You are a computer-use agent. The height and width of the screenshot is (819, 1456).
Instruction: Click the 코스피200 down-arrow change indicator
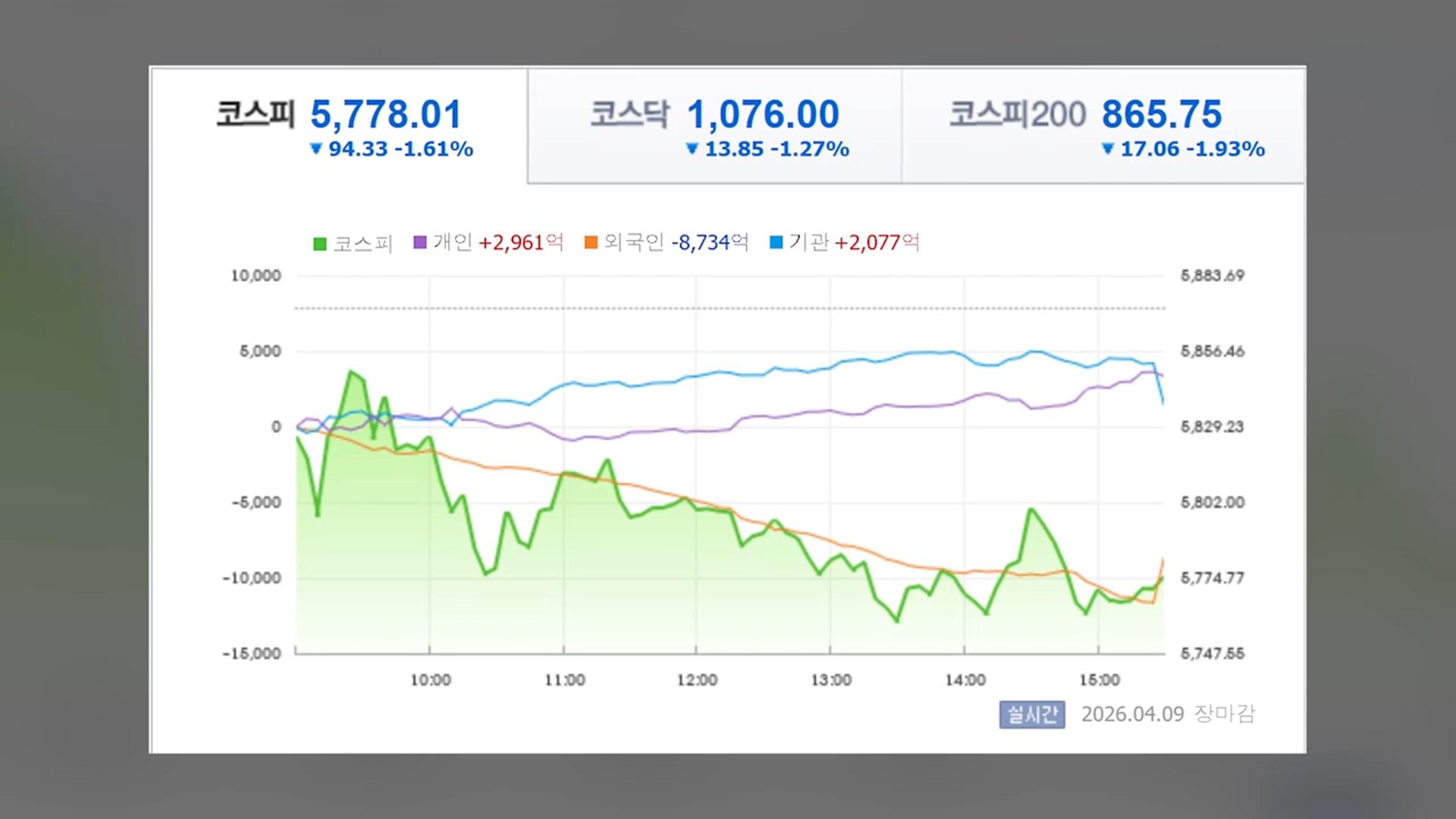(1108, 149)
